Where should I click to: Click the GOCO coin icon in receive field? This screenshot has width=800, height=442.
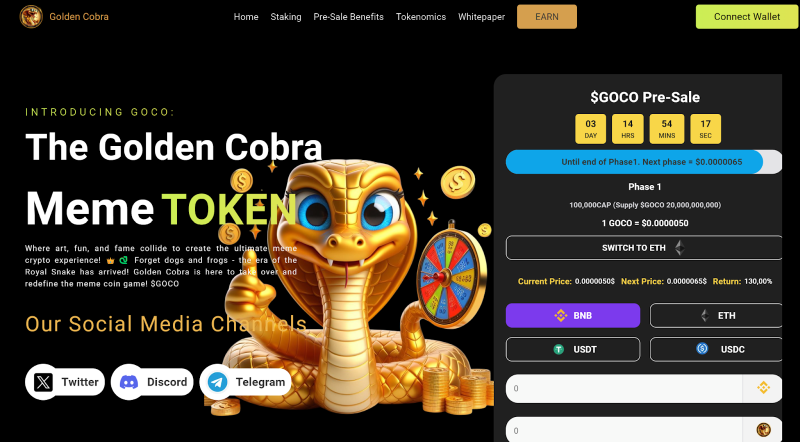coord(763,430)
